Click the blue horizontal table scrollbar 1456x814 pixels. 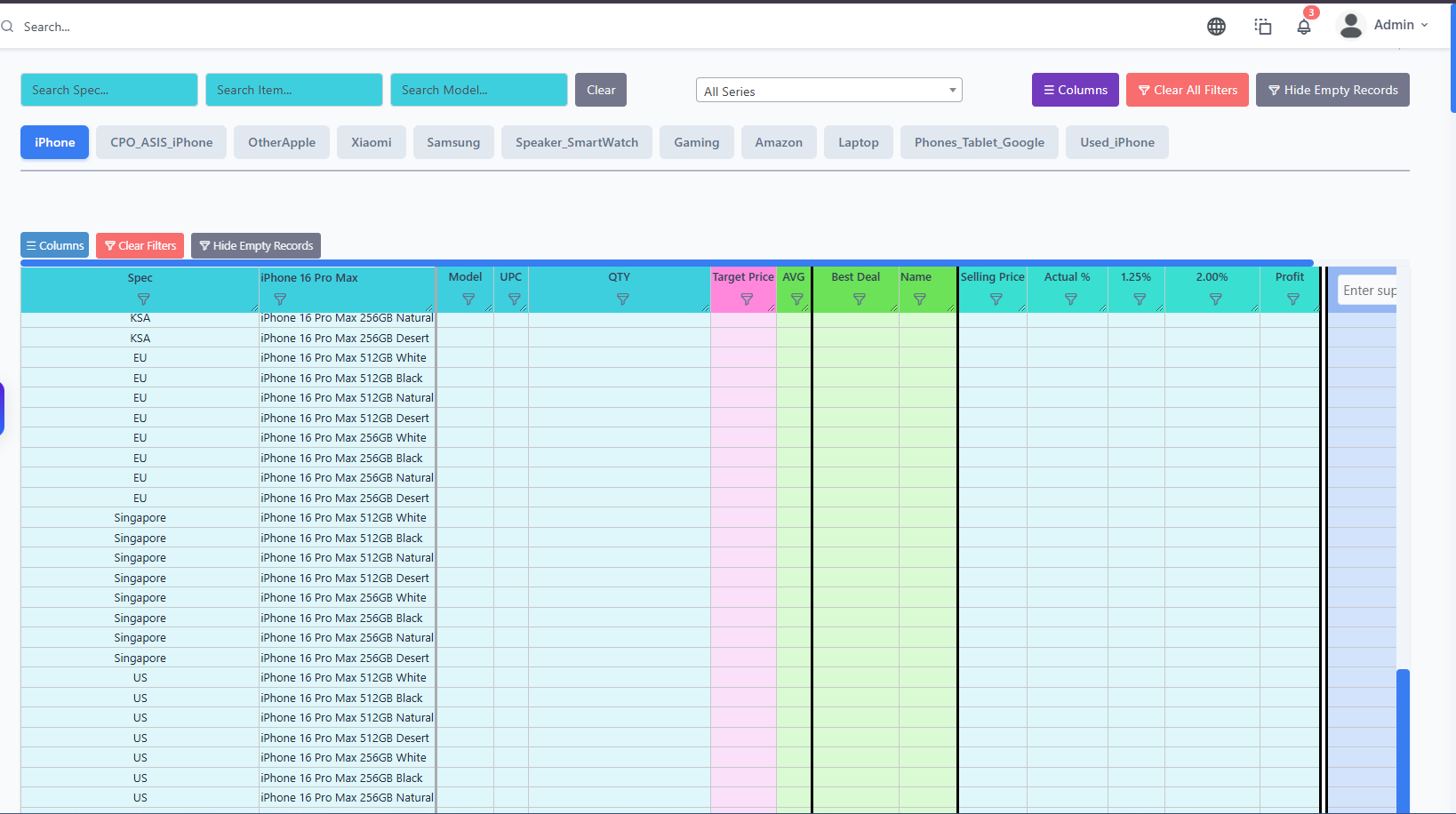click(x=667, y=263)
